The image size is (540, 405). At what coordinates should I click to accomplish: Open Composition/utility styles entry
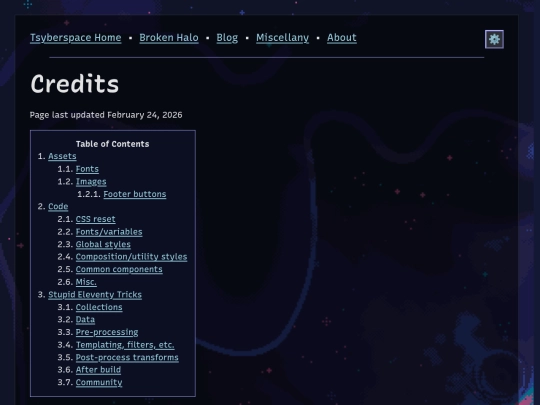point(131,257)
